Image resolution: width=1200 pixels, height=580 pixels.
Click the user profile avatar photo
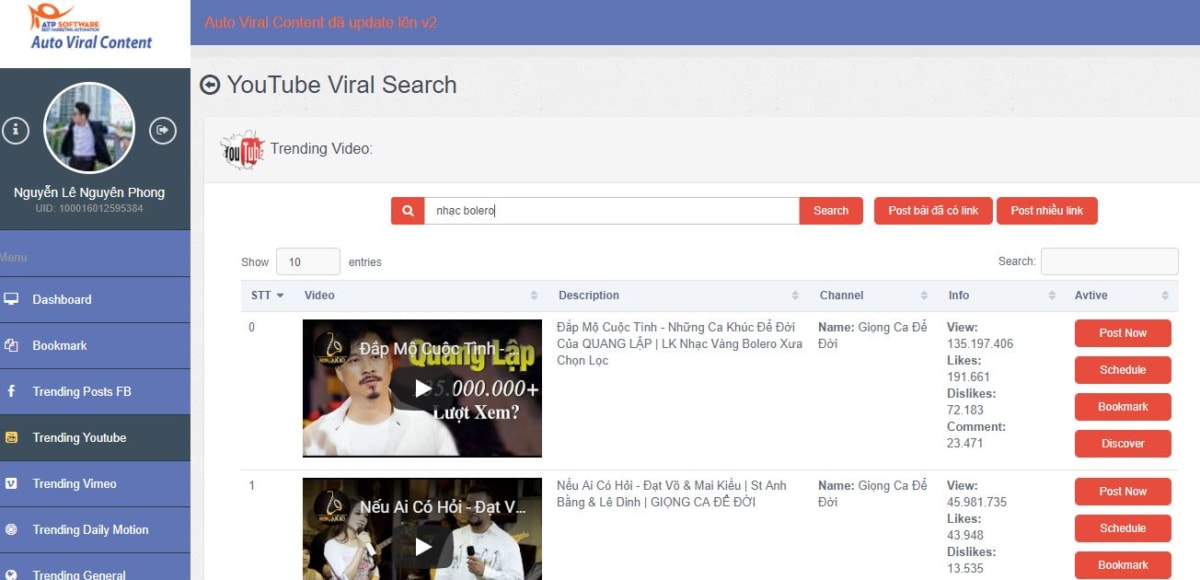click(x=89, y=128)
